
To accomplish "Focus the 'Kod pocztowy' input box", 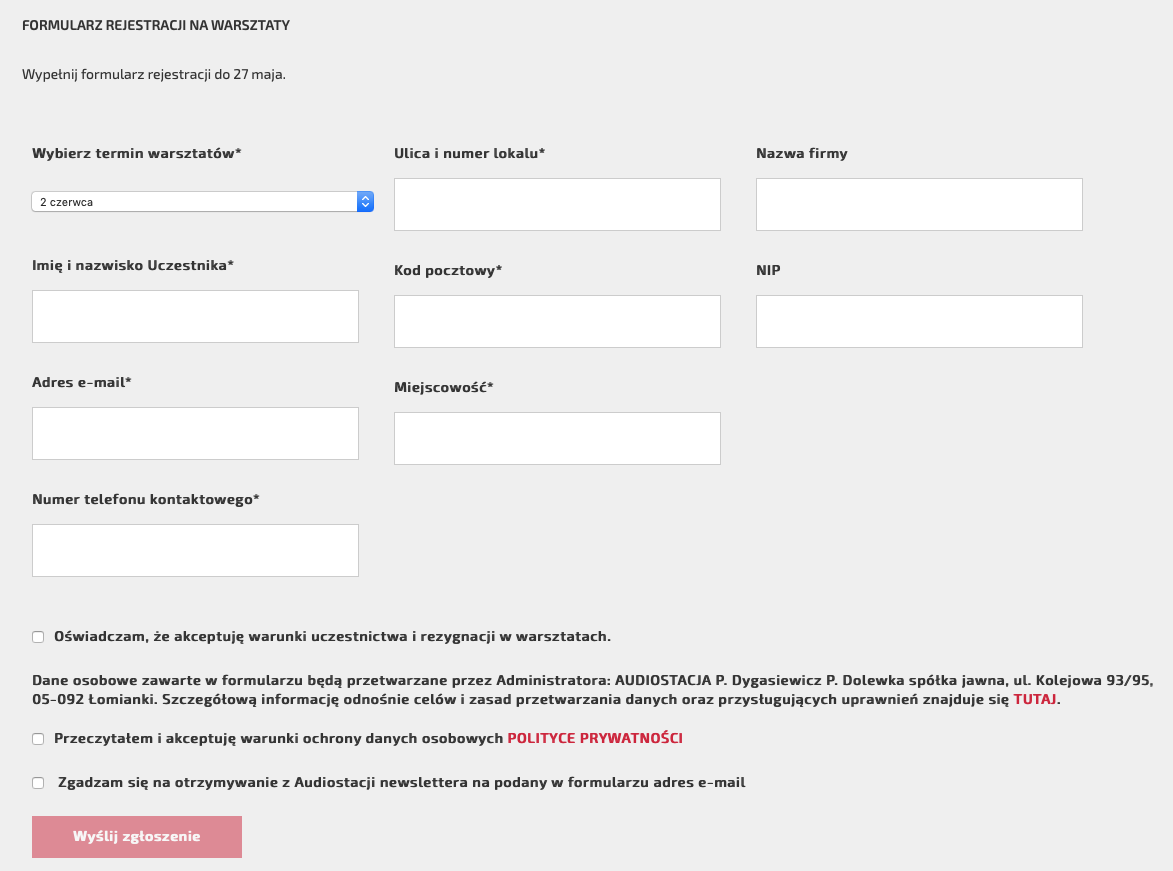I will tap(557, 322).
